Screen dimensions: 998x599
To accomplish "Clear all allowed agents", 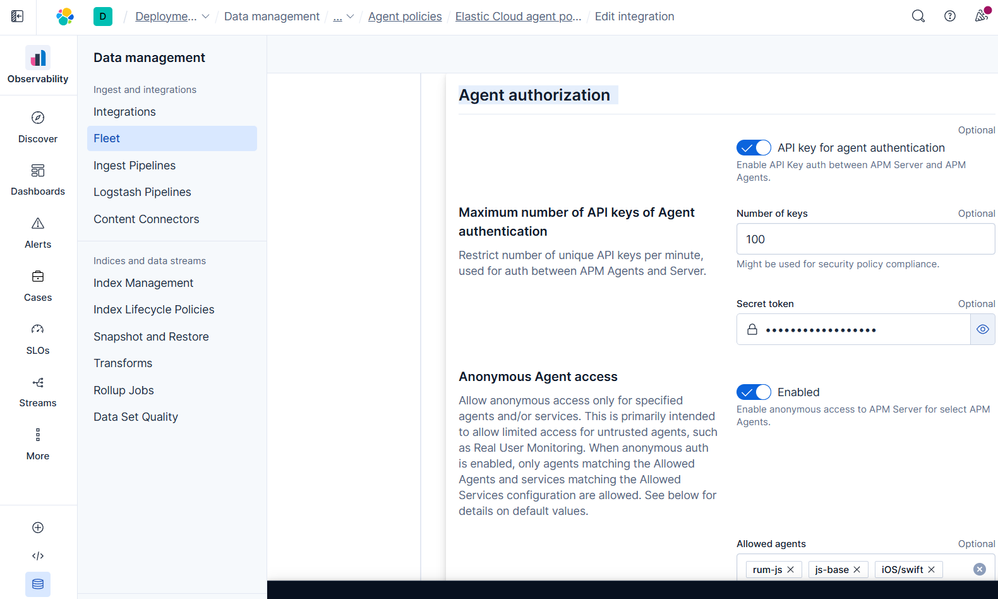I will [980, 569].
